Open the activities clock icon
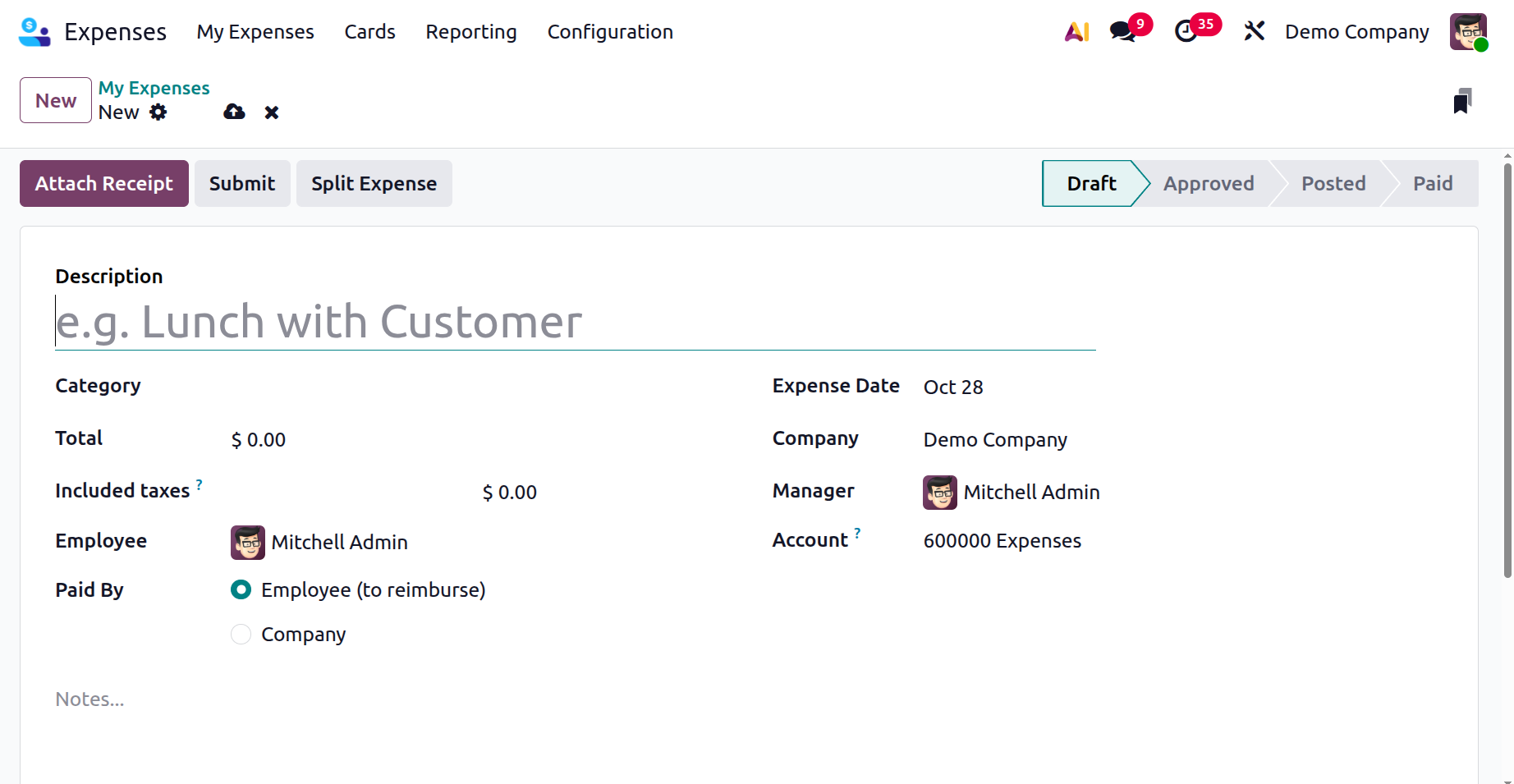 click(1186, 32)
